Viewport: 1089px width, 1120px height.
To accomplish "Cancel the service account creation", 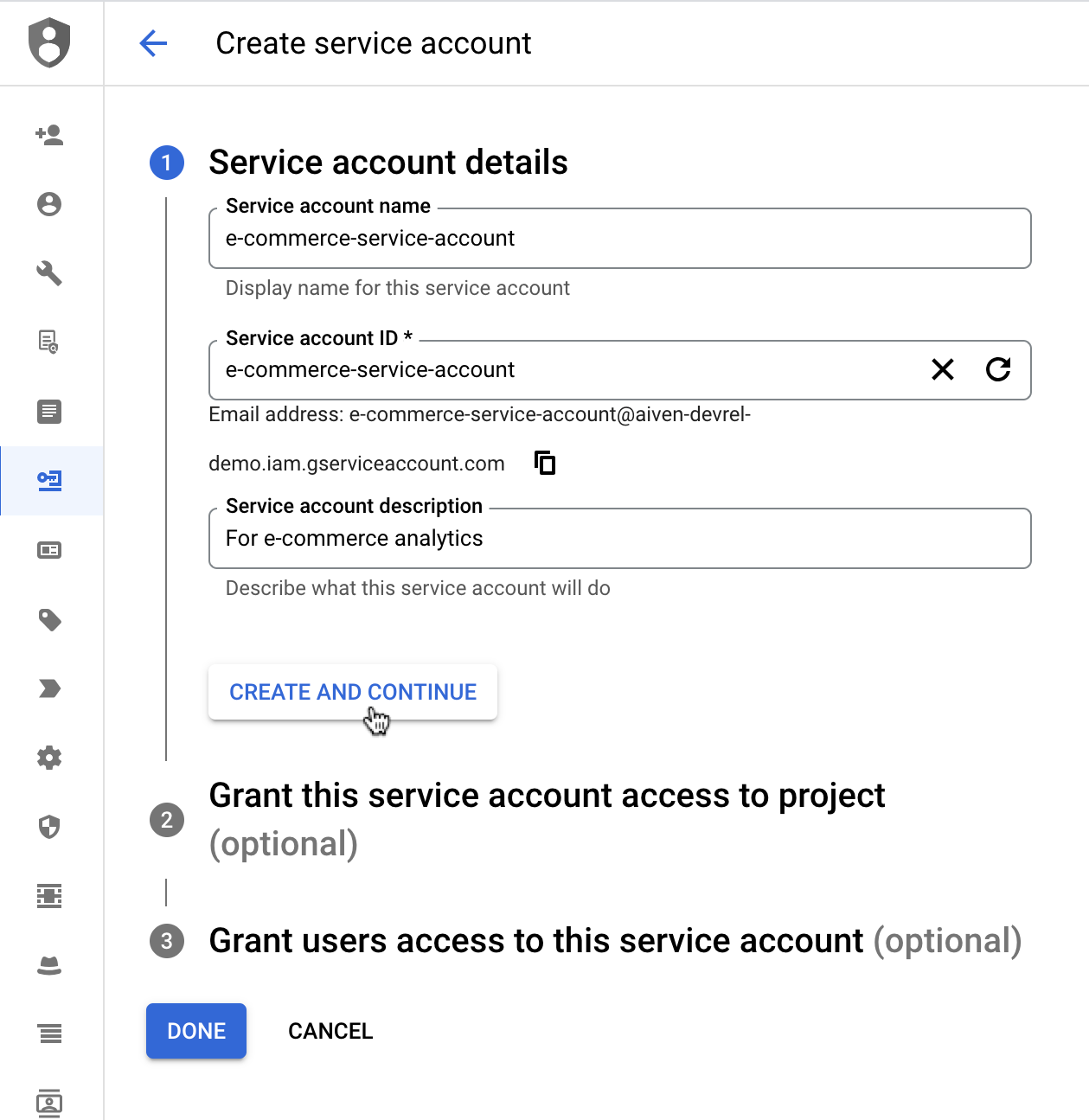I will (330, 1030).
